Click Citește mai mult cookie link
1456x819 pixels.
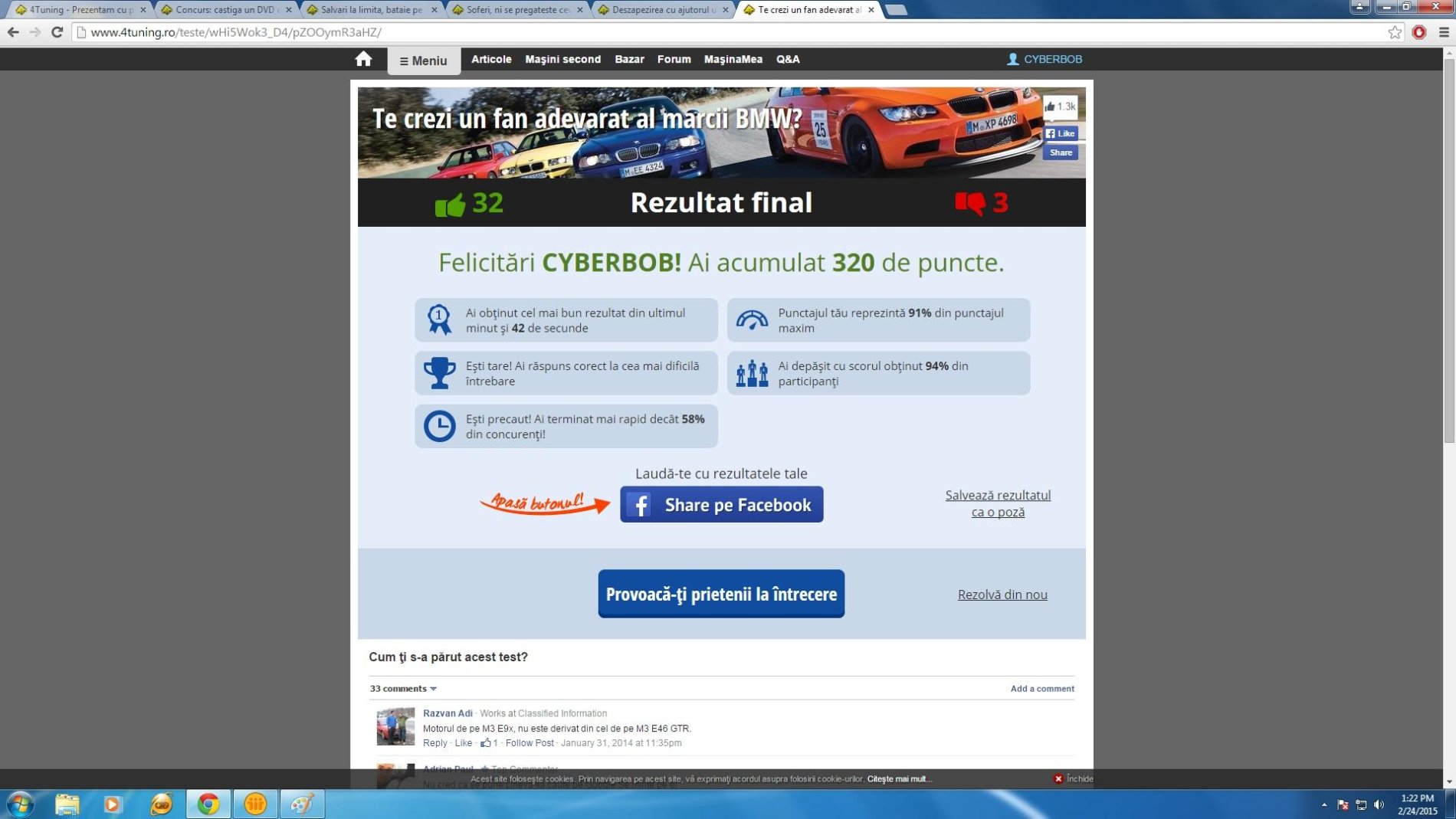tap(898, 778)
